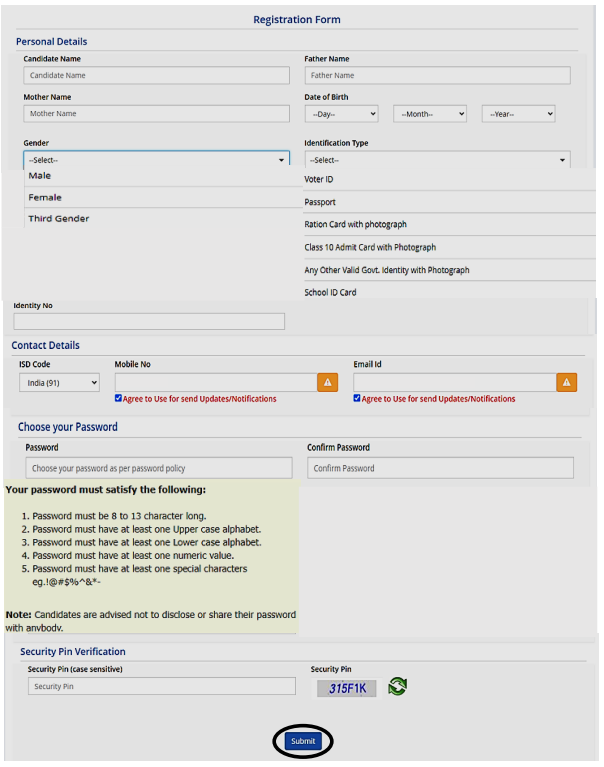Screen dimensions: 604x767
Task: Uncheck email updates notification agreement checkbox
Action: (357, 398)
